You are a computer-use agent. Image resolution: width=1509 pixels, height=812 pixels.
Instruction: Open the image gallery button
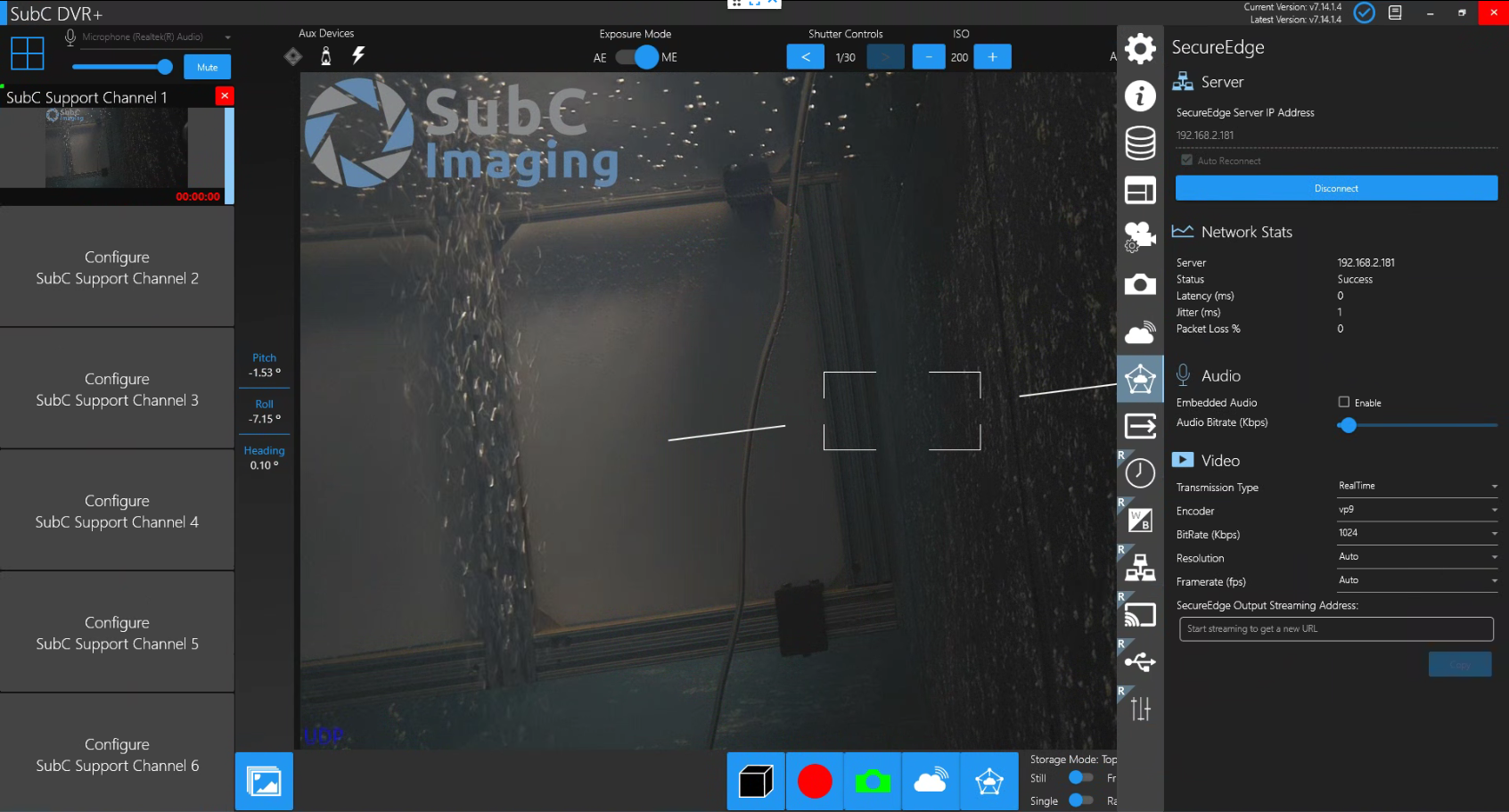click(x=264, y=782)
